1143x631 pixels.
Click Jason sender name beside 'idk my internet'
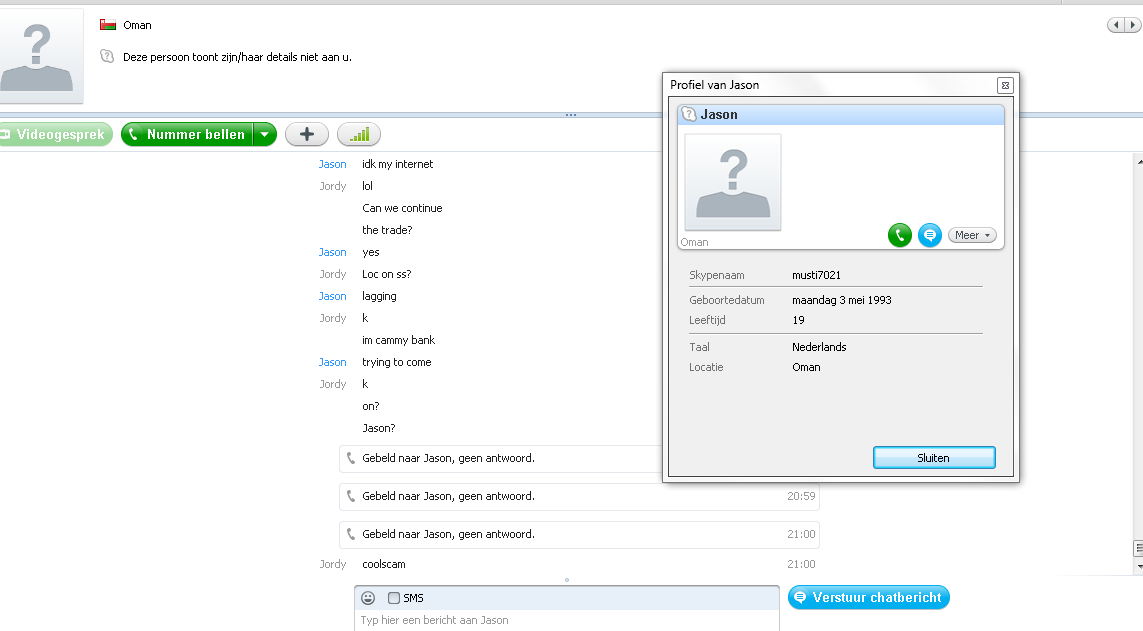[332, 165]
